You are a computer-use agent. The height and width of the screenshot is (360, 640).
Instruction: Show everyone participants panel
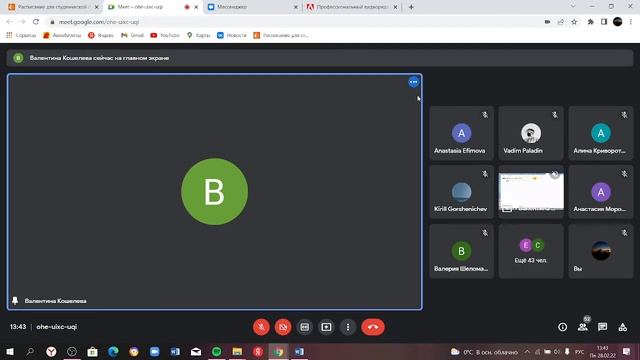point(582,327)
